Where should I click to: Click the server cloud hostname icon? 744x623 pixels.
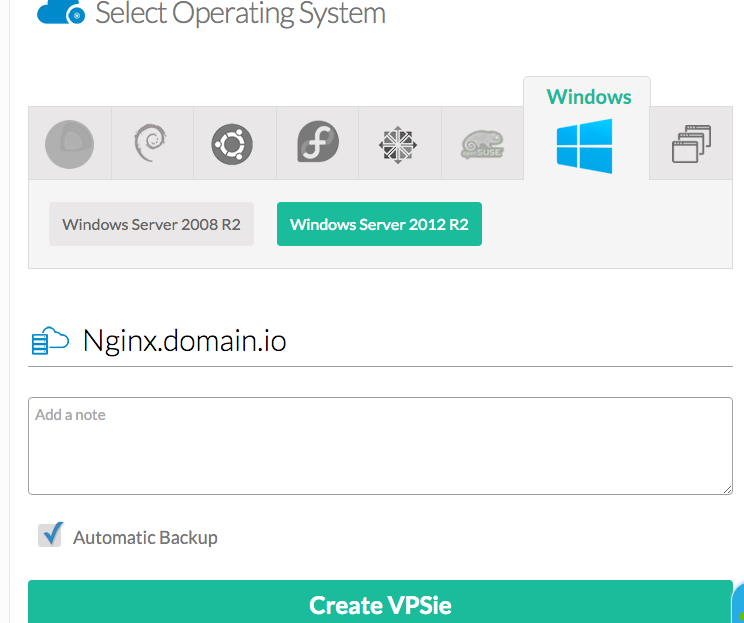click(50, 341)
